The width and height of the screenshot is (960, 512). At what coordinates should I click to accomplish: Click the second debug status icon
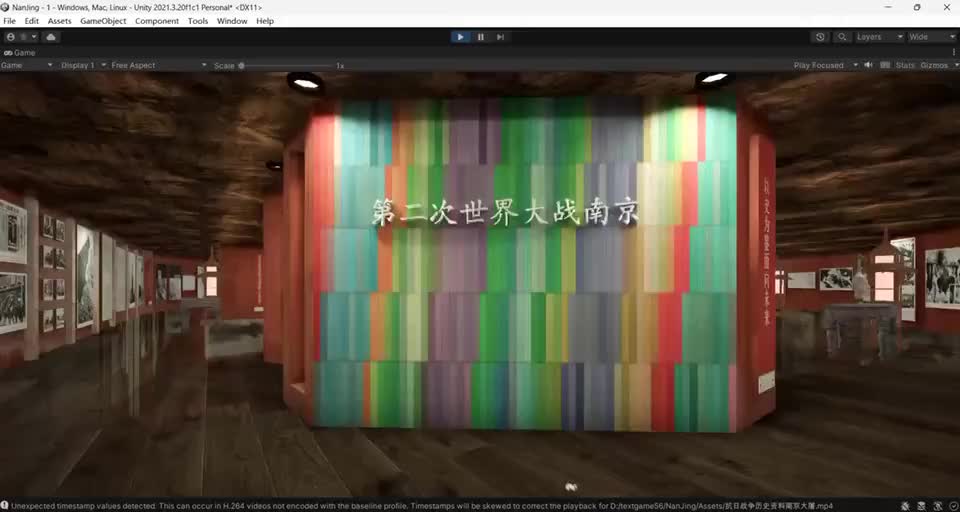[x=922, y=506]
